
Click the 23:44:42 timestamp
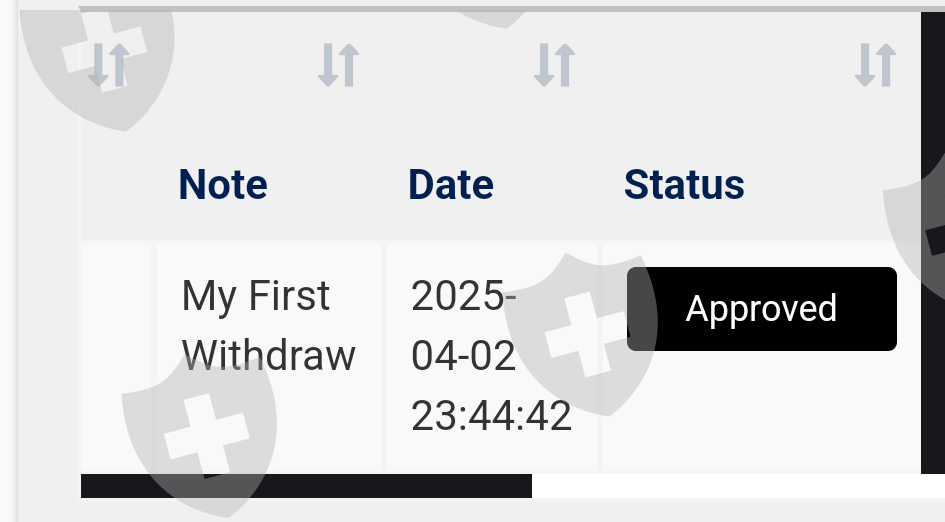(491, 416)
